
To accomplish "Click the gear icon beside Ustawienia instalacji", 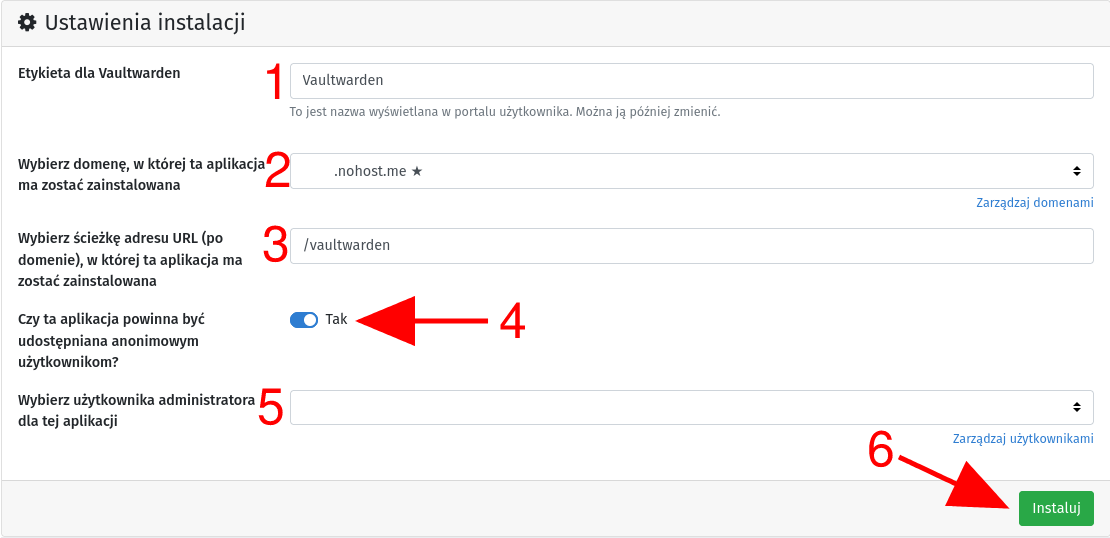I will tap(27, 21).
